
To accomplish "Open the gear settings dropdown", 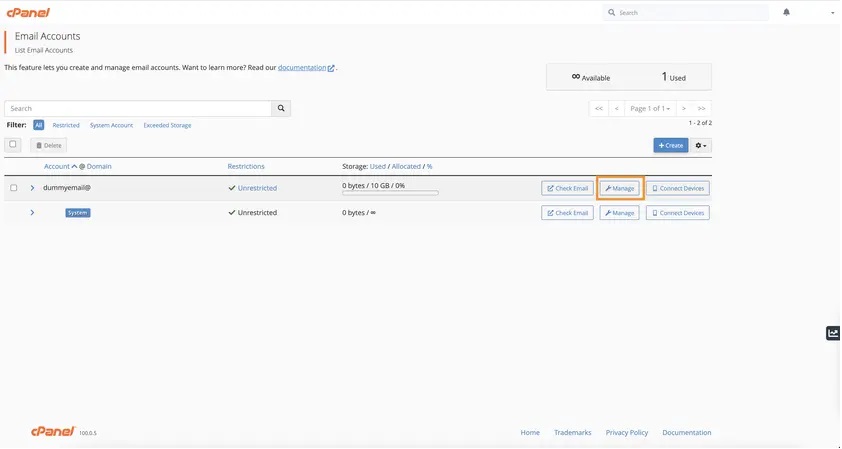I will pyautogui.click(x=701, y=145).
